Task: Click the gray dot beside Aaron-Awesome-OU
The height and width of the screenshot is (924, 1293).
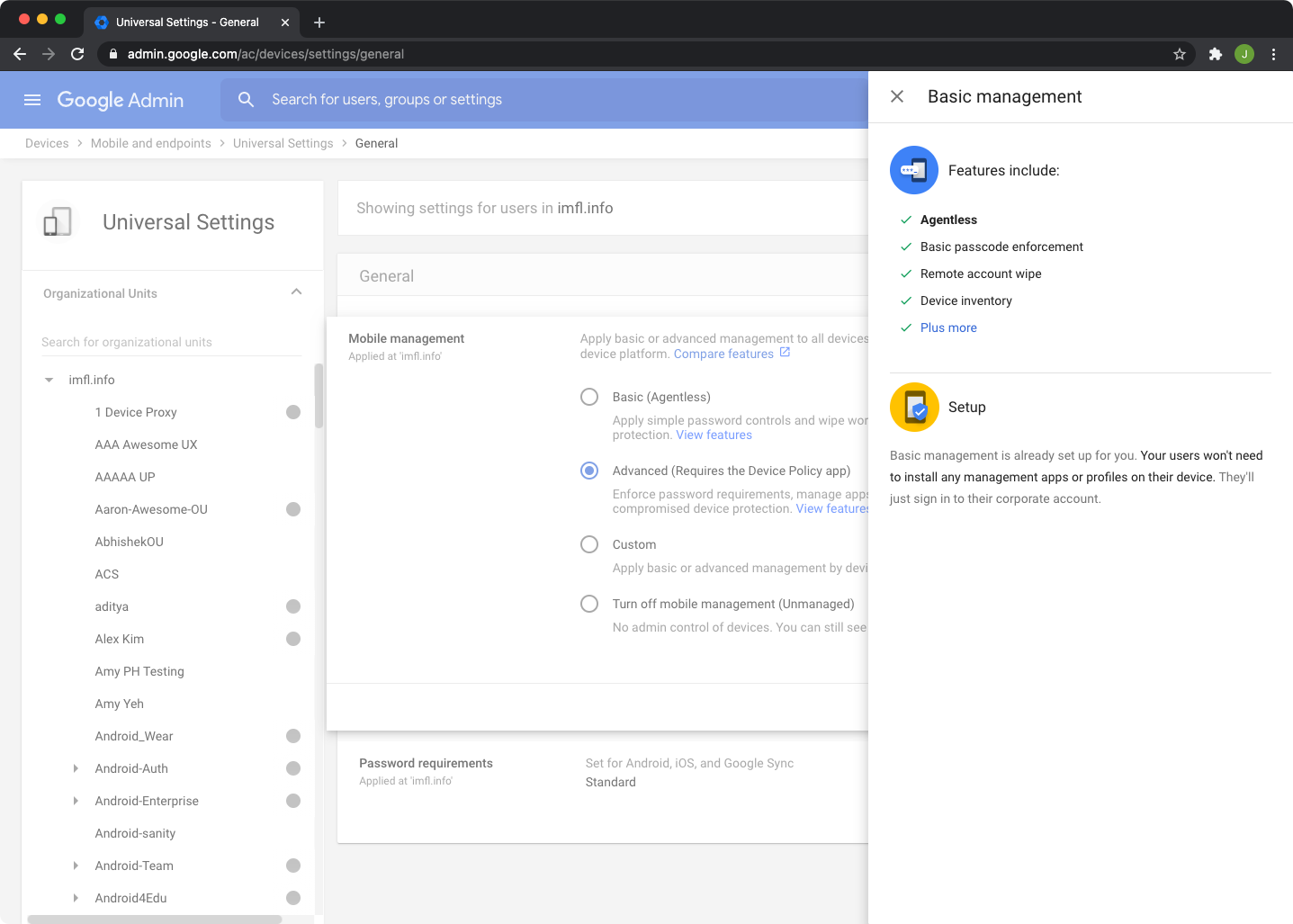Action: tap(293, 509)
